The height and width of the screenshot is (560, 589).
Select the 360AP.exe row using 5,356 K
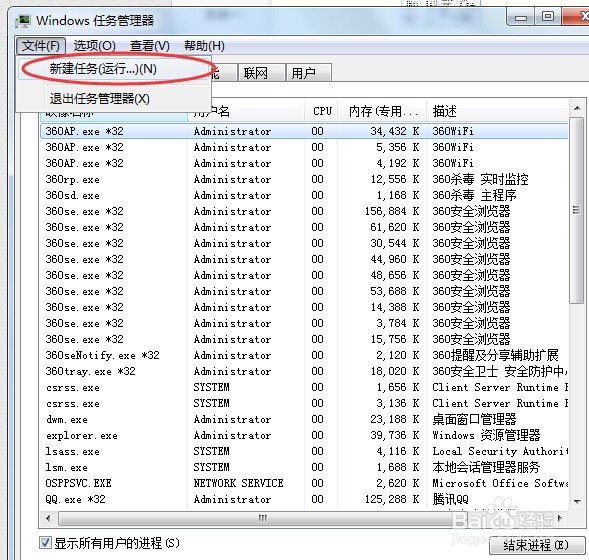[304, 147]
